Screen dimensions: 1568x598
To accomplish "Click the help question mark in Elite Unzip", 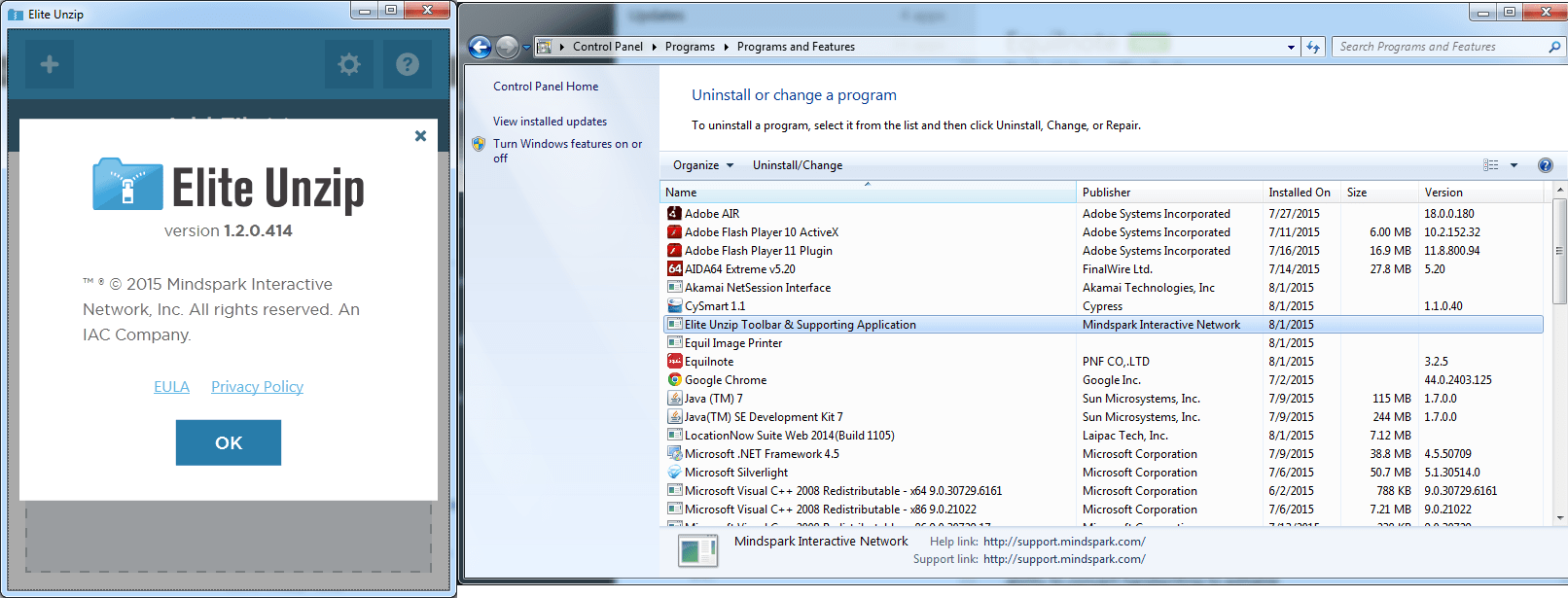I will pyautogui.click(x=408, y=64).
